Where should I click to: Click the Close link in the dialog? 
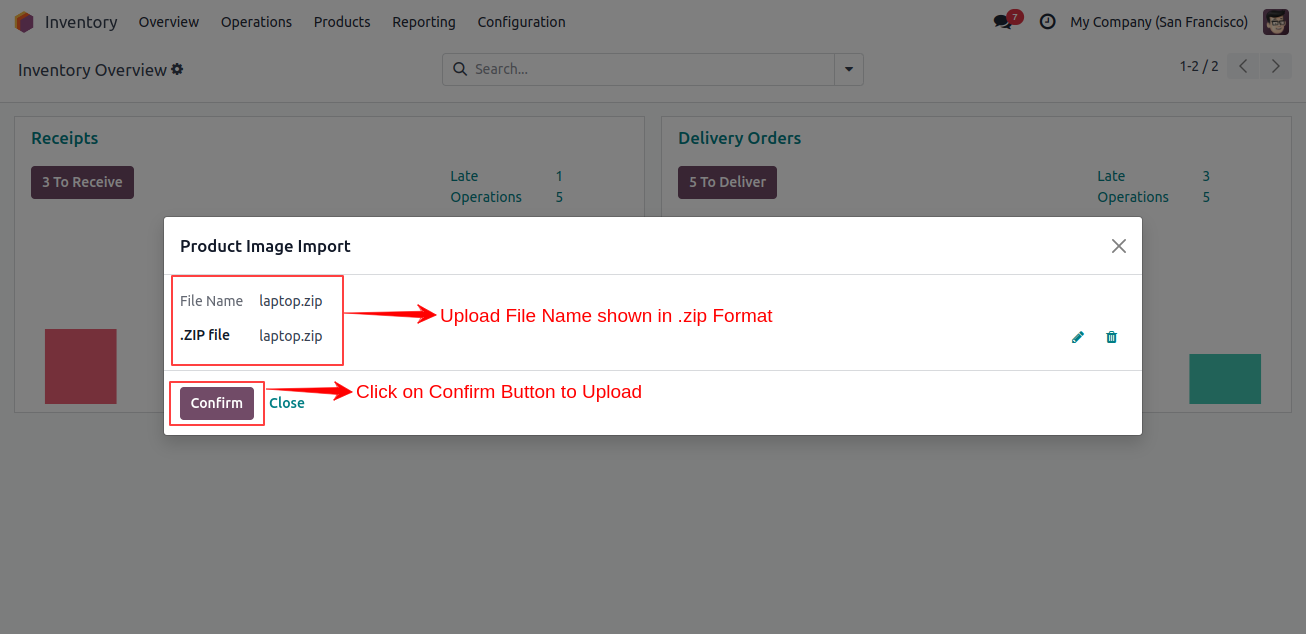tap(287, 403)
